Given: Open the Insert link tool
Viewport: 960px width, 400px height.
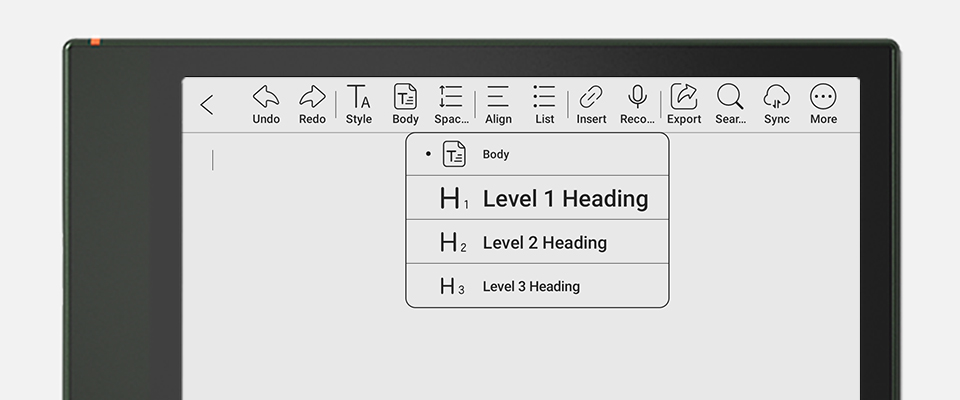Looking at the screenshot, I should [x=591, y=105].
